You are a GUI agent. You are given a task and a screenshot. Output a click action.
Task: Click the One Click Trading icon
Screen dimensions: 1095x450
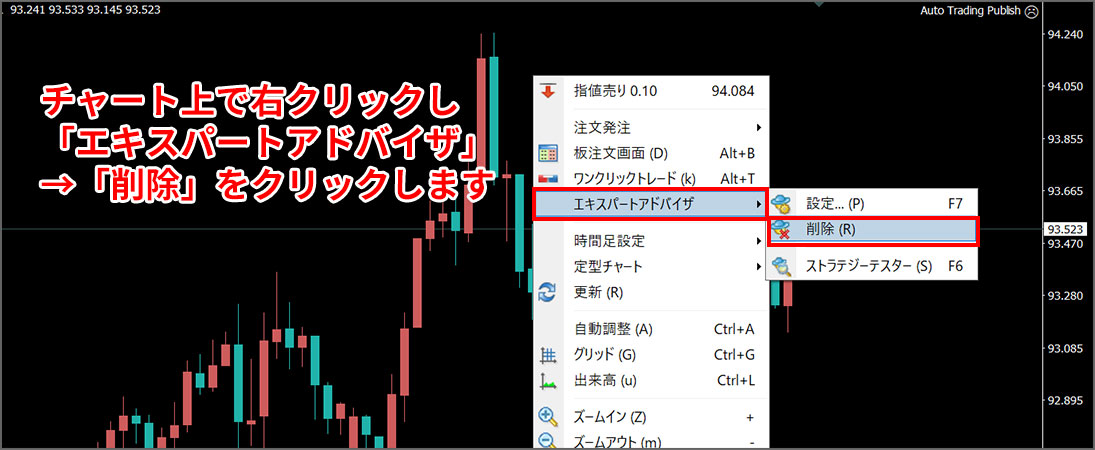tap(548, 179)
